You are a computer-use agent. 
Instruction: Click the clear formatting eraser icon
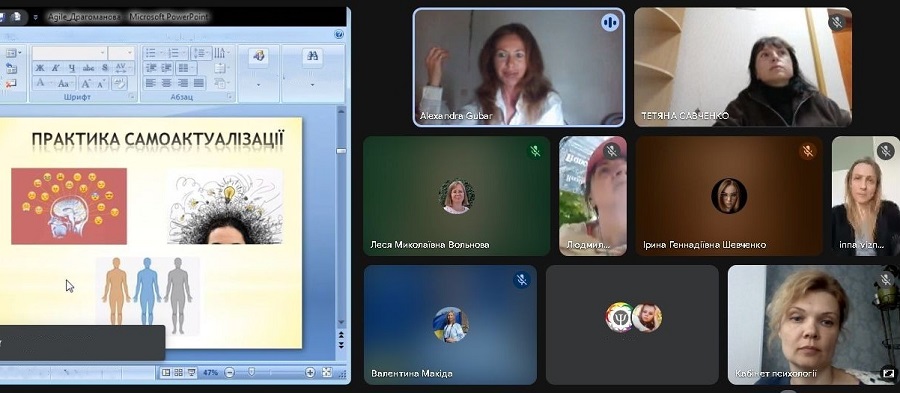[x=119, y=83]
